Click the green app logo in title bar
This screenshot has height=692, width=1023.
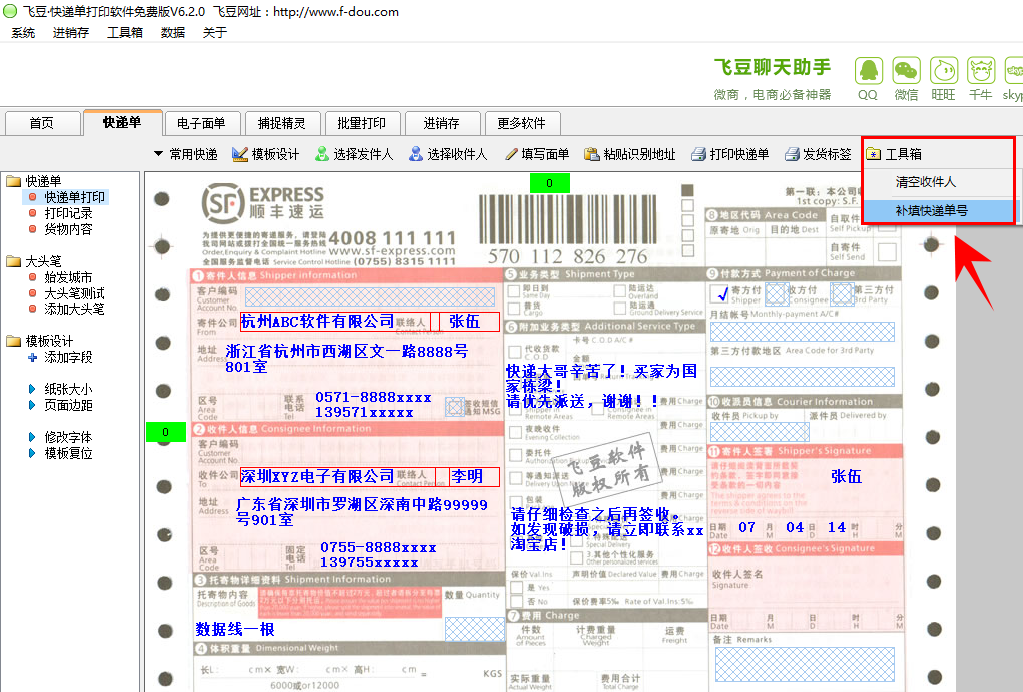[x=10, y=11]
